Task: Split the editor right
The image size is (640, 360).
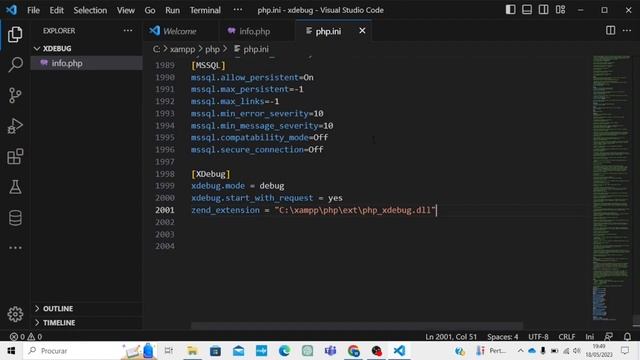Action: [610, 31]
